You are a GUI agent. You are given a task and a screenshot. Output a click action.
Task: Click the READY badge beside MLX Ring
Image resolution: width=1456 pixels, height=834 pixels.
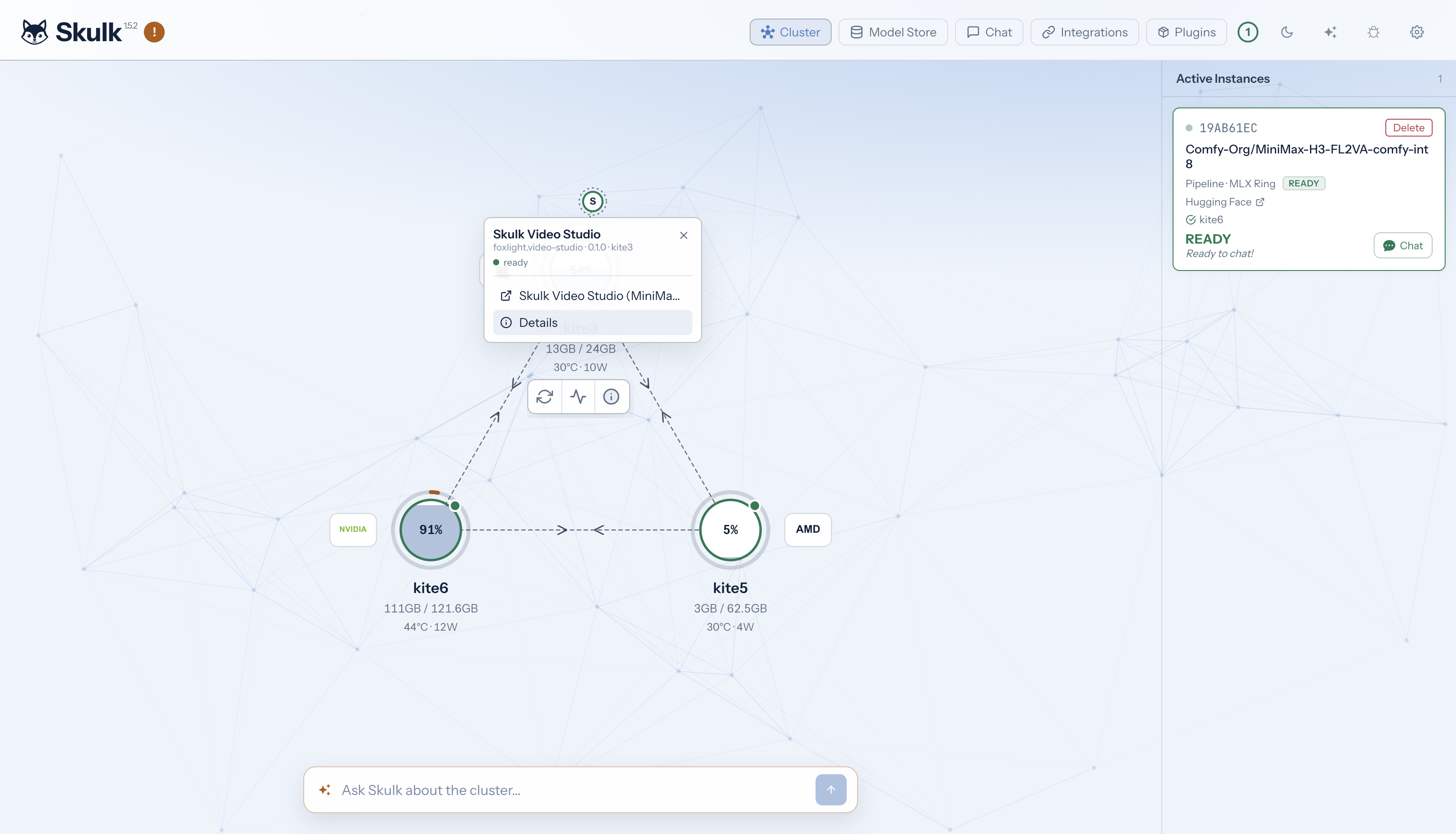pos(1303,183)
